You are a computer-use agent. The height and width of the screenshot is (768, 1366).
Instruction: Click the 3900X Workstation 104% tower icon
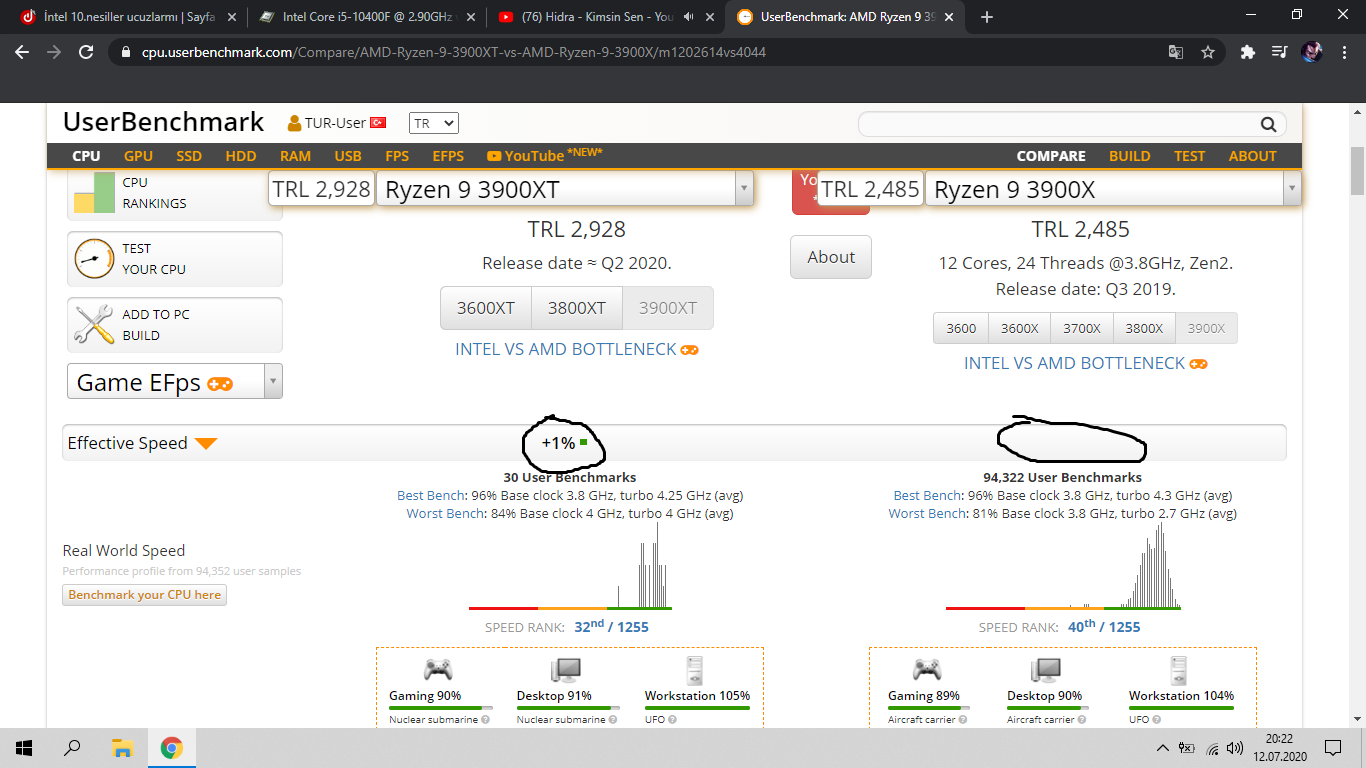pos(1179,670)
